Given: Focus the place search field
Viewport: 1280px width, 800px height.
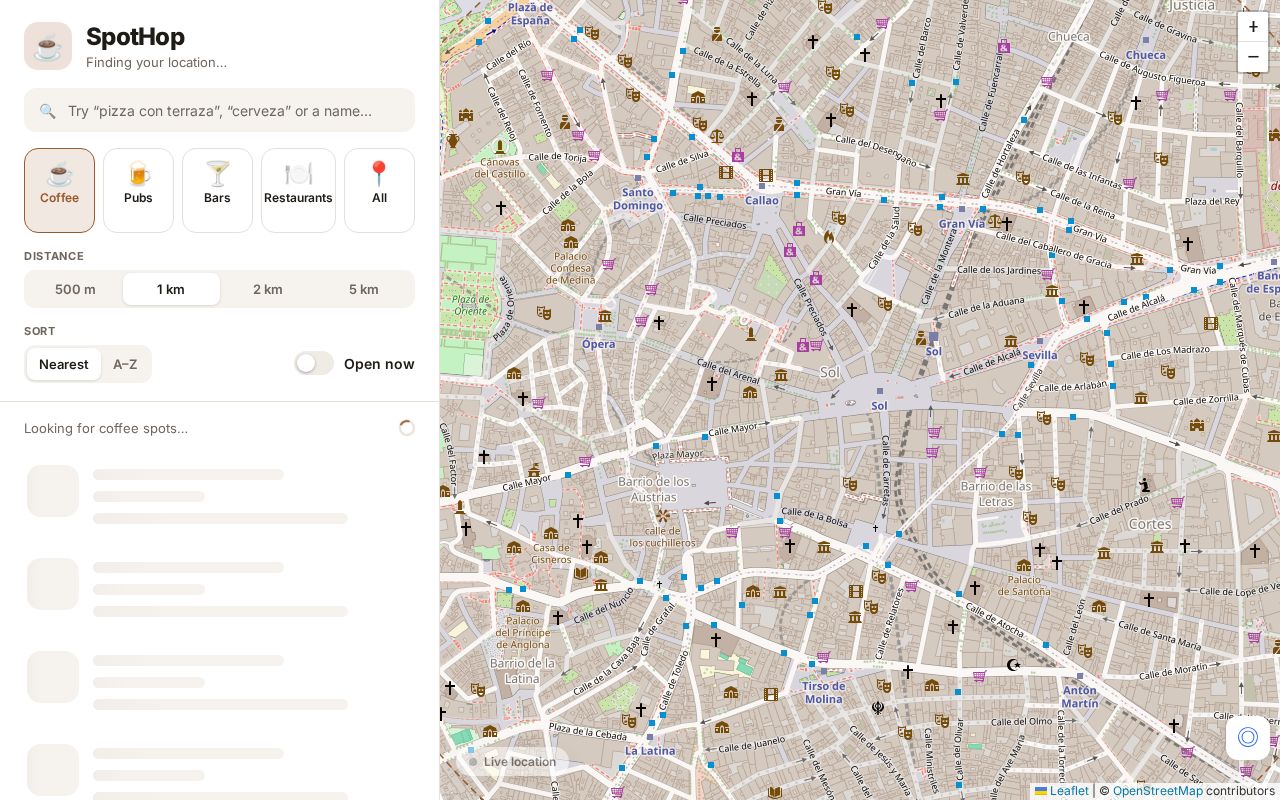Looking at the screenshot, I should click(x=219, y=110).
